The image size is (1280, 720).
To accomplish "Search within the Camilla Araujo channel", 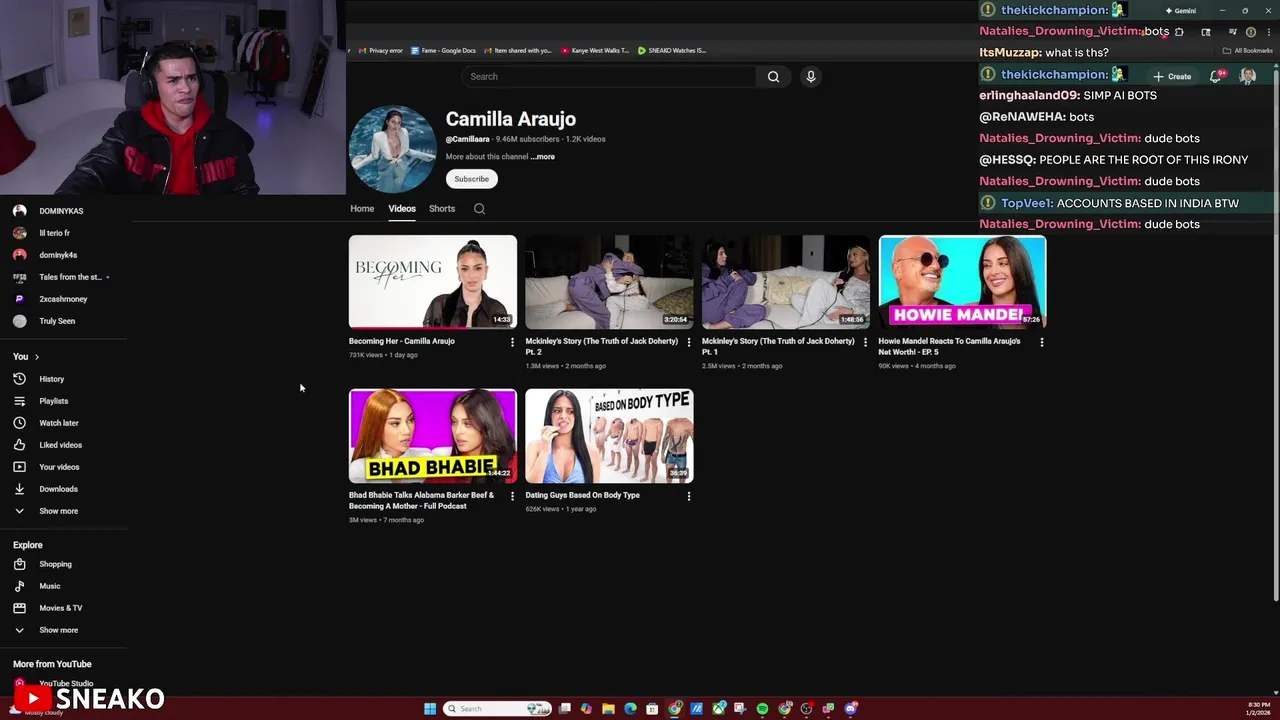I will pos(479,209).
